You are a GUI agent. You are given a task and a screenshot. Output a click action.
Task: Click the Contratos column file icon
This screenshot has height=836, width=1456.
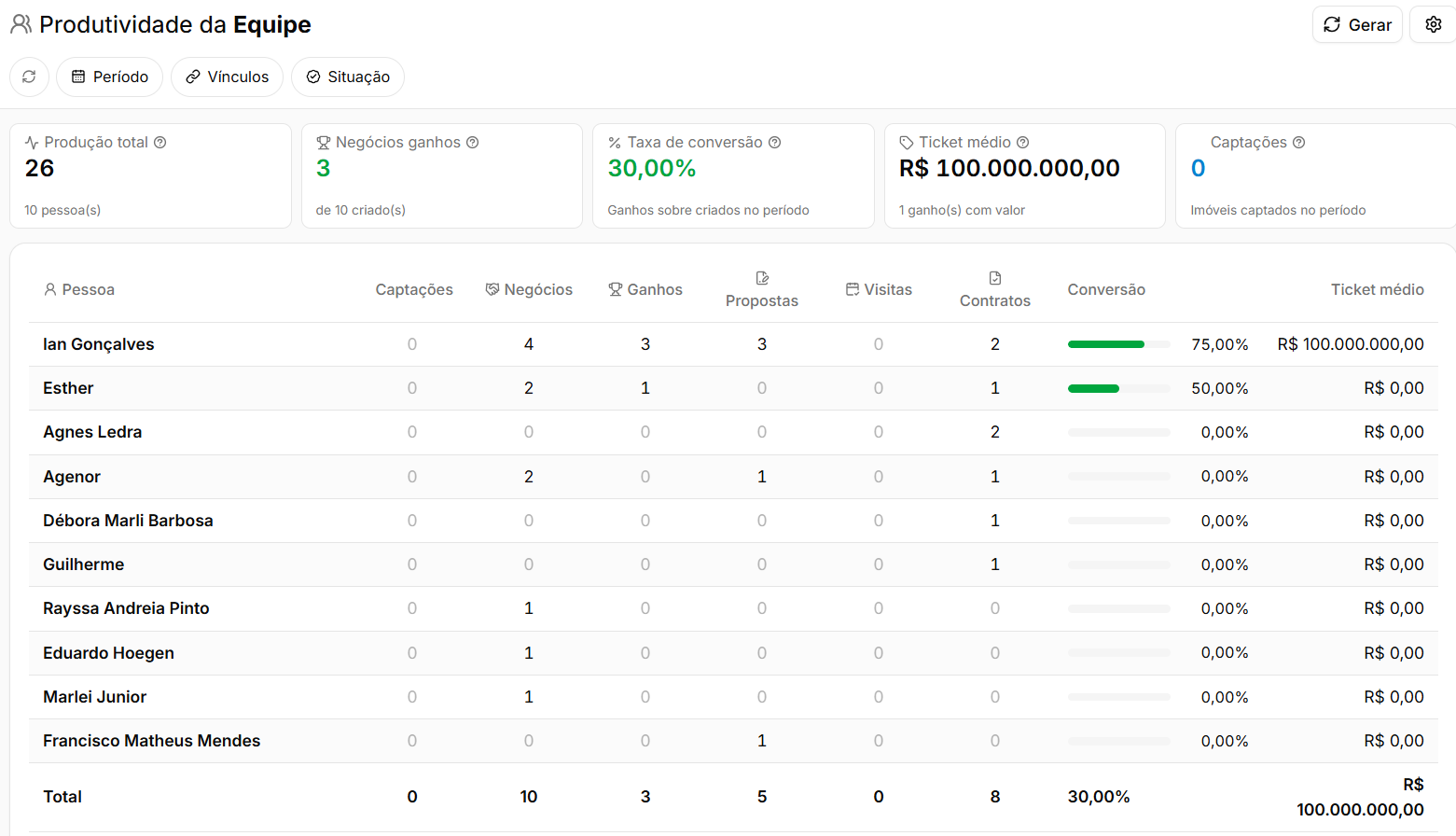[x=995, y=278]
